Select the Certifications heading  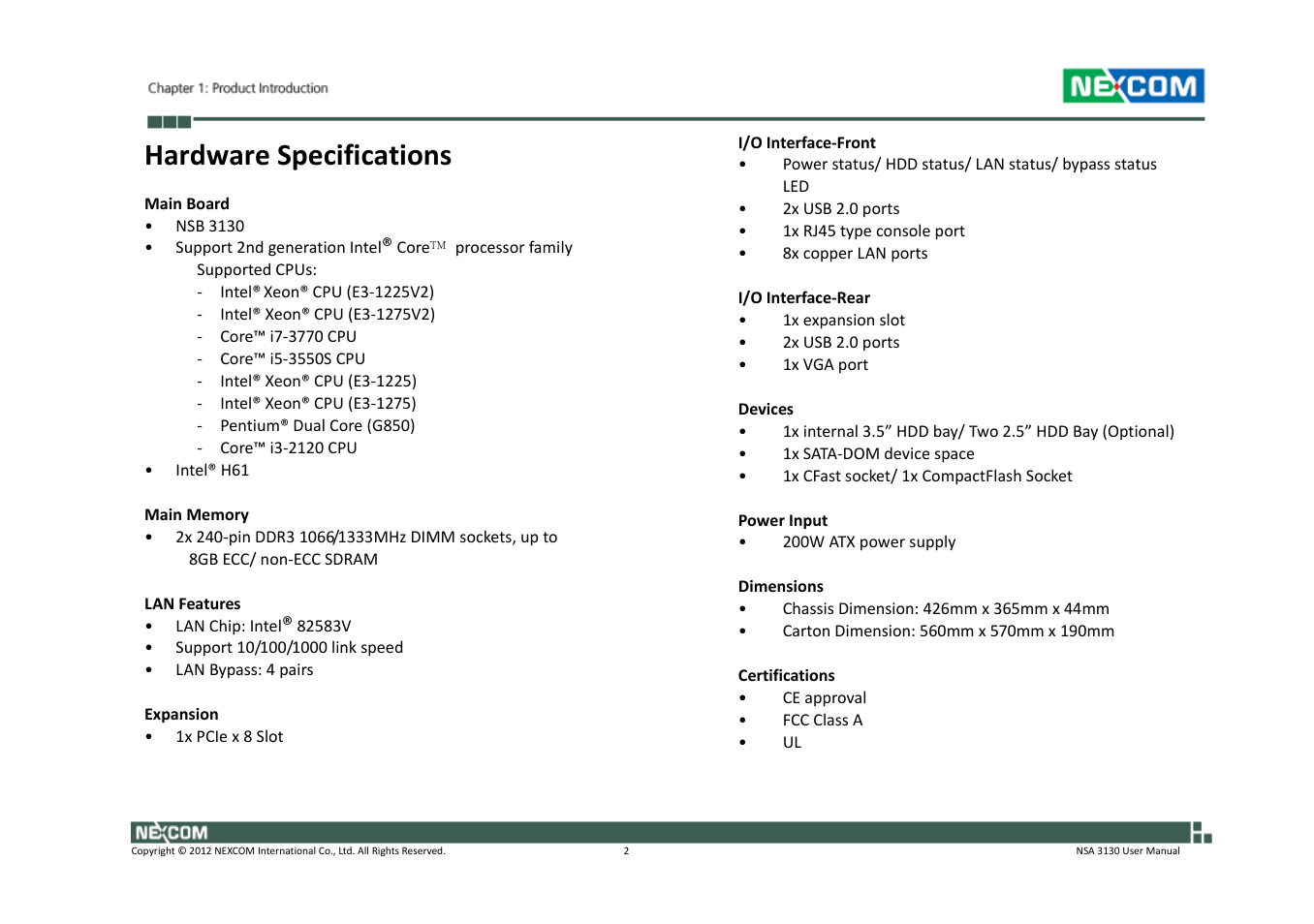(786, 675)
